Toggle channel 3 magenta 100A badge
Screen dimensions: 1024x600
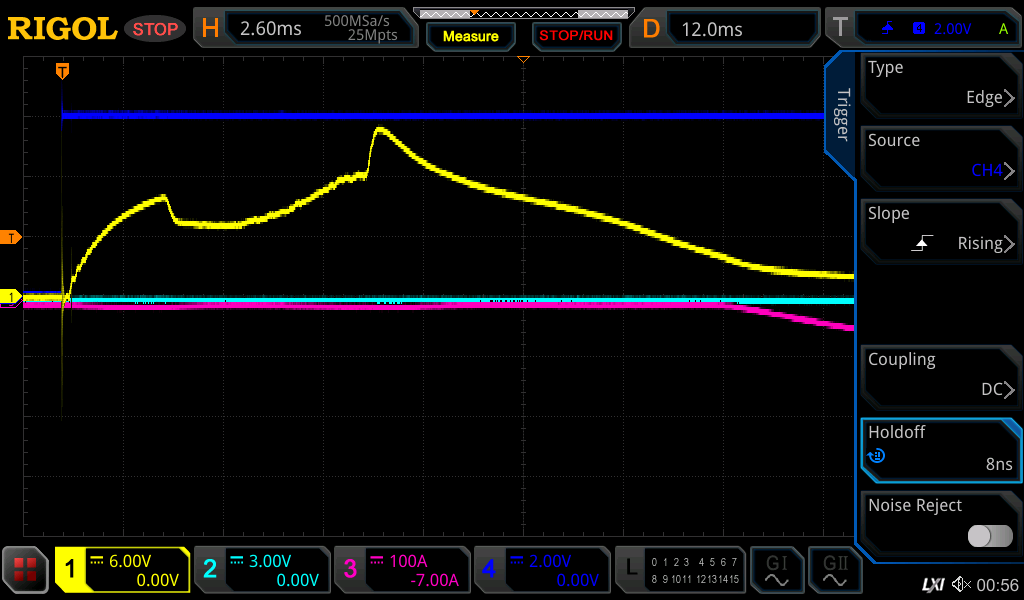click(400, 570)
